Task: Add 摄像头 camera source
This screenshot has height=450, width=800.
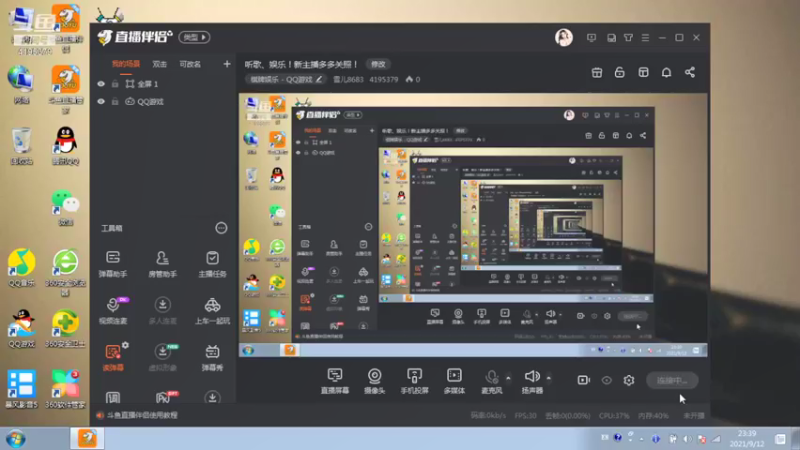Action: coord(374,381)
